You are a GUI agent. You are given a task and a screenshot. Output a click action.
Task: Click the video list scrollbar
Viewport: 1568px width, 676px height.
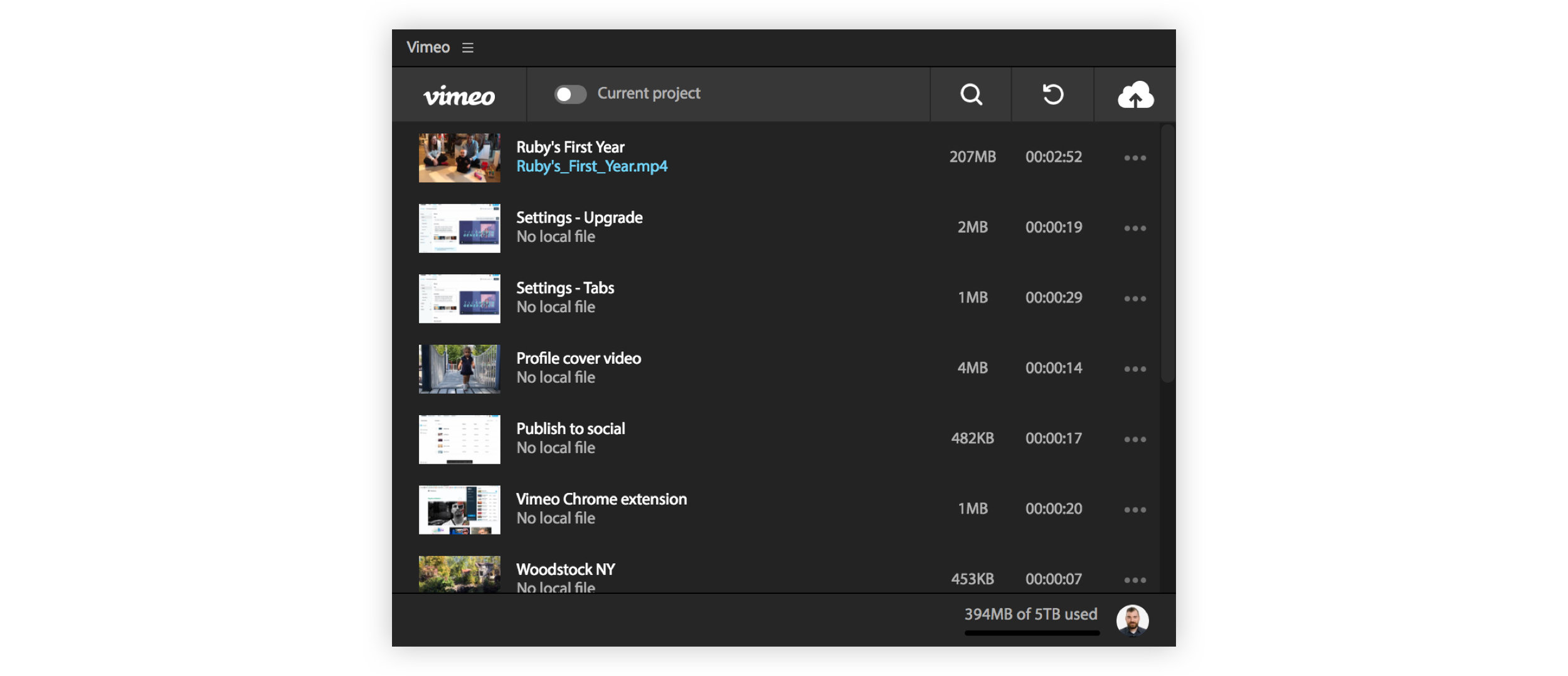click(1167, 253)
